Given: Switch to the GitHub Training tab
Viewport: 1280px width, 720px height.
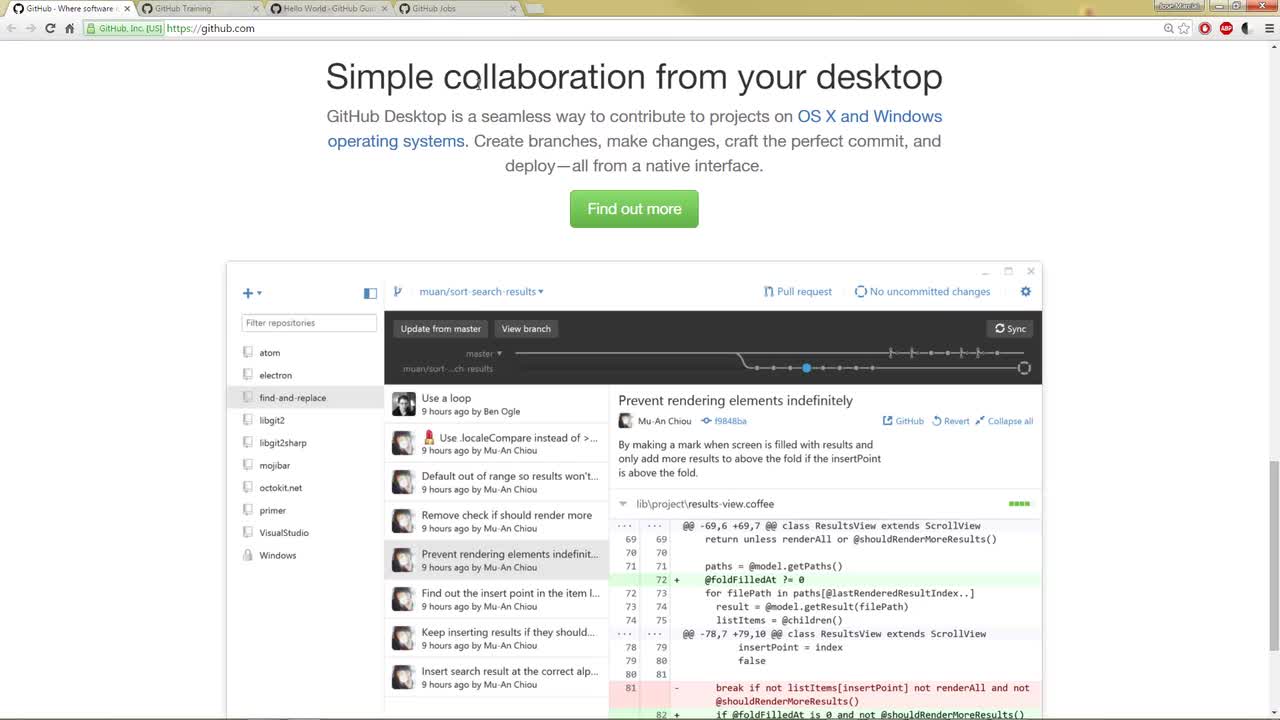Looking at the screenshot, I should click(x=198, y=8).
